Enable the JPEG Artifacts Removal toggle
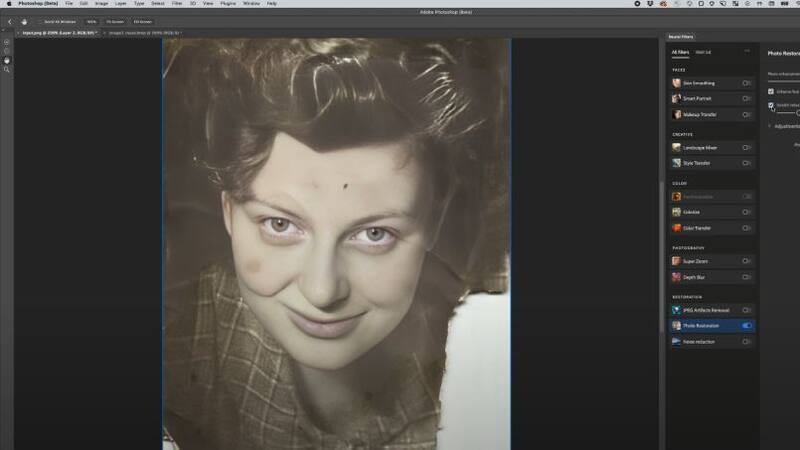 coord(747,310)
